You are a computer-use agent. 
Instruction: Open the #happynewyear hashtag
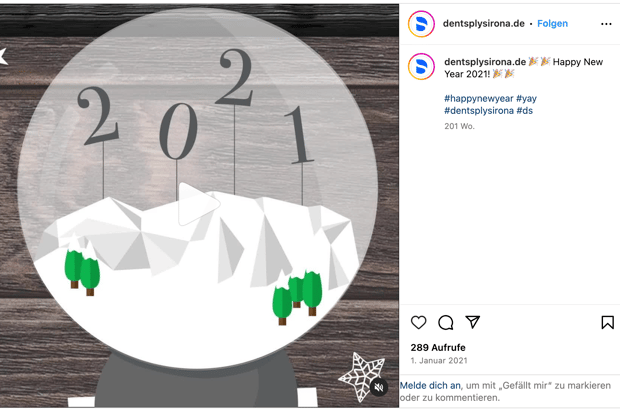478,98
